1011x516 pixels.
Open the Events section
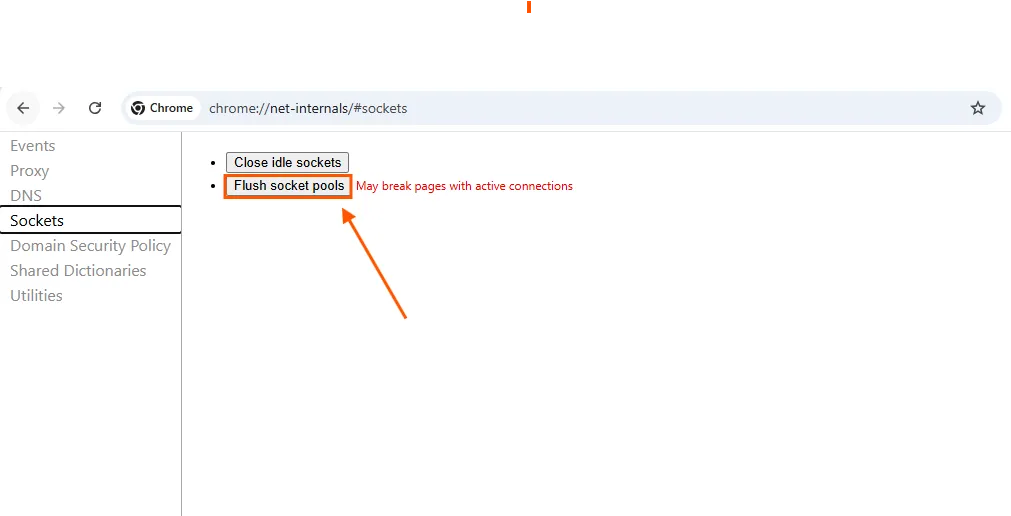click(x=33, y=146)
